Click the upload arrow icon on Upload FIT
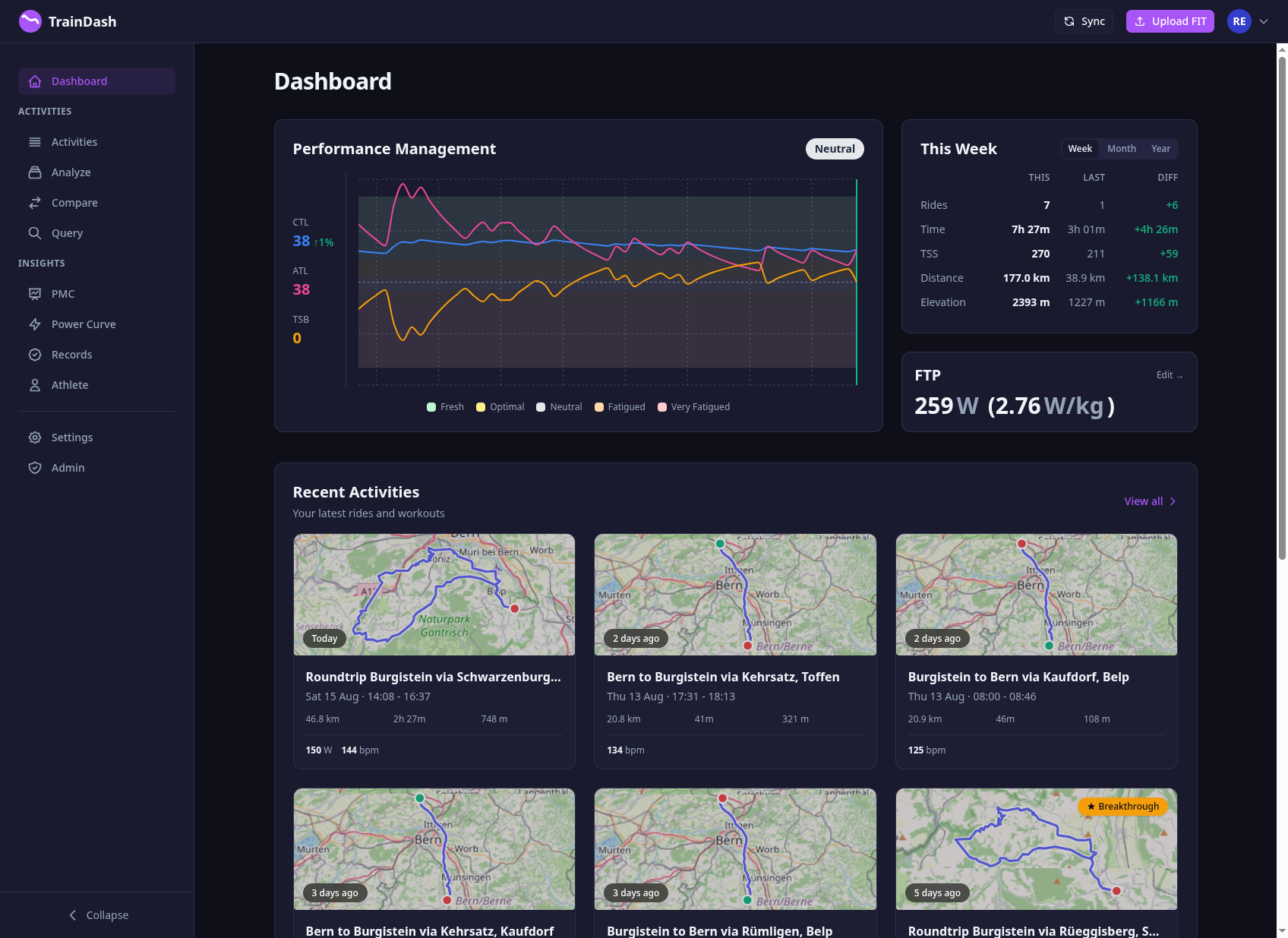1288x938 pixels. point(1140,21)
